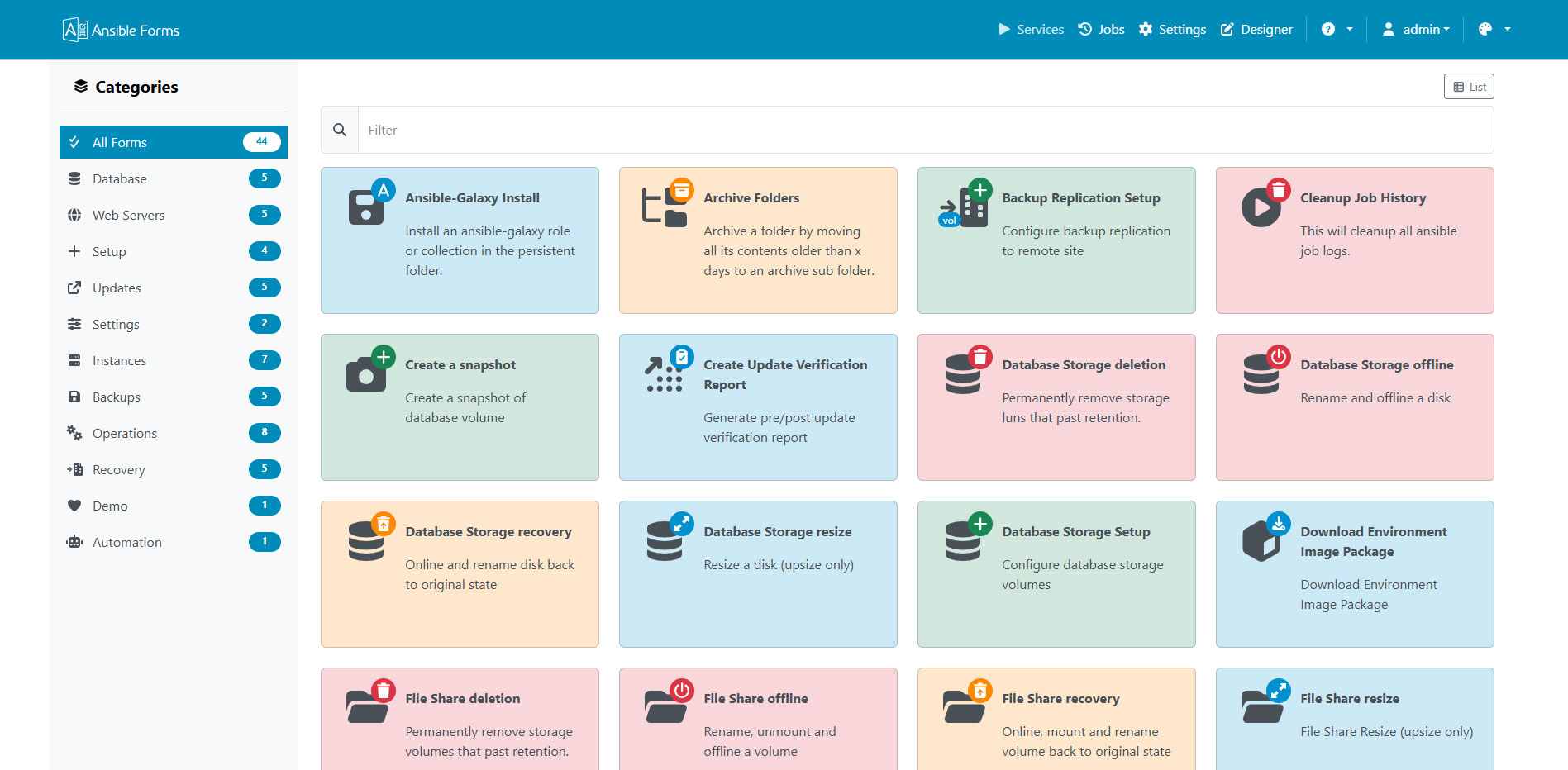This screenshot has height=770, width=1568.
Task: Click the Ansible Forms logo link
Action: point(121,31)
